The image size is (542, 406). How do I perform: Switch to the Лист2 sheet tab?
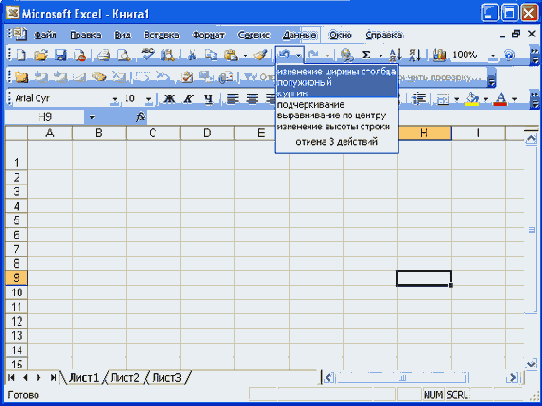(125, 378)
